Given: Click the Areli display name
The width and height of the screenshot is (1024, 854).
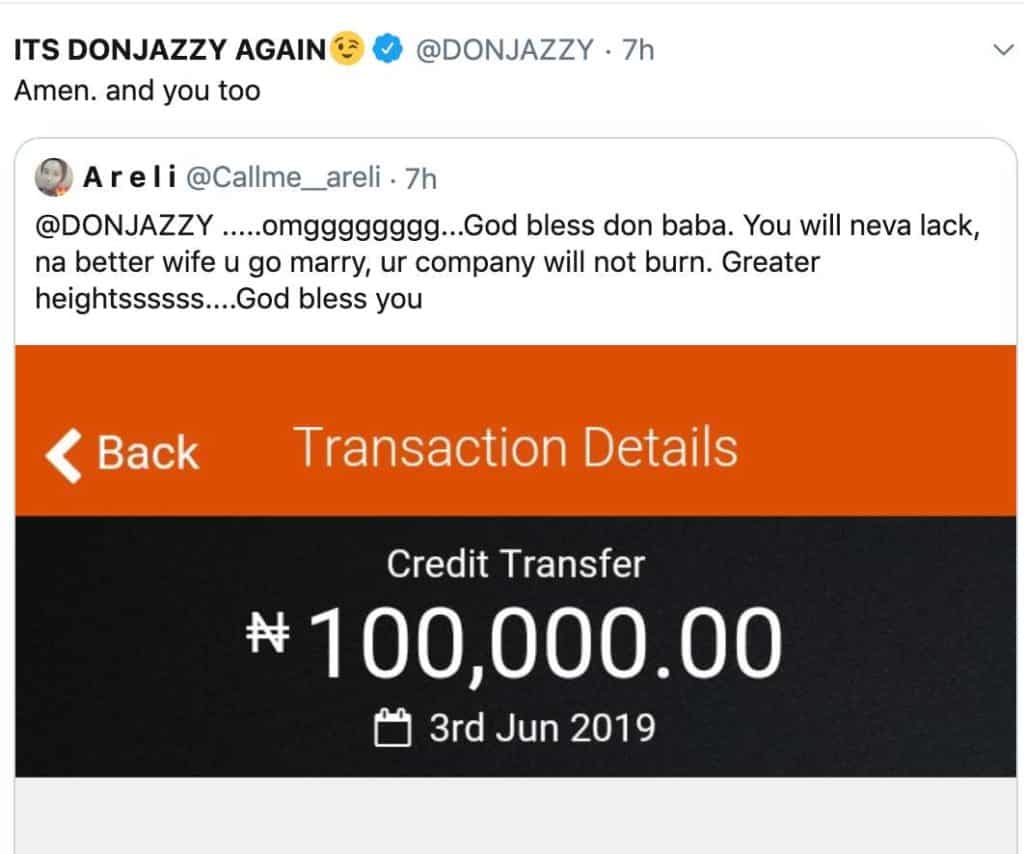Looking at the screenshot, I should click(x=129, y=178).
